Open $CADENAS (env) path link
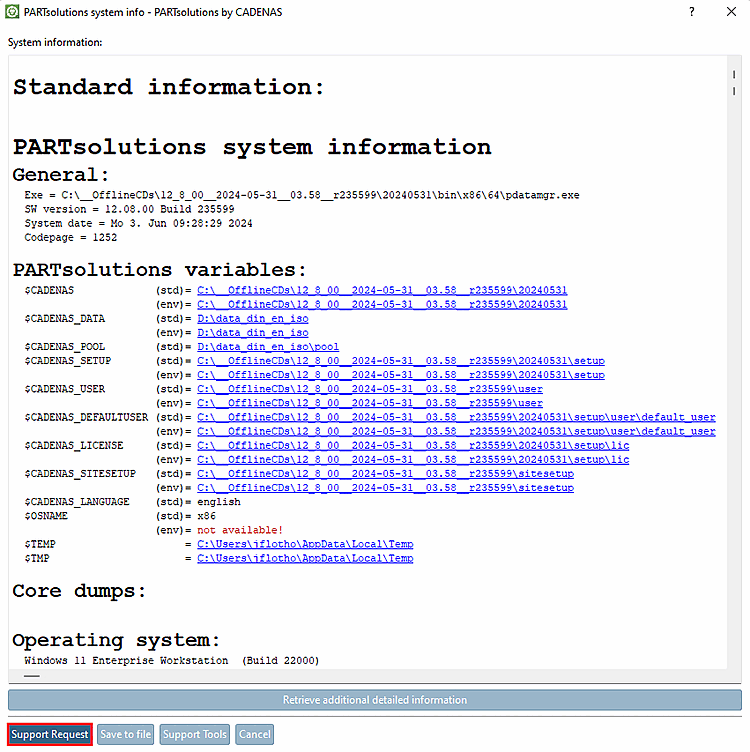Viewport: 750px width, 752px height. pos(382,305)
